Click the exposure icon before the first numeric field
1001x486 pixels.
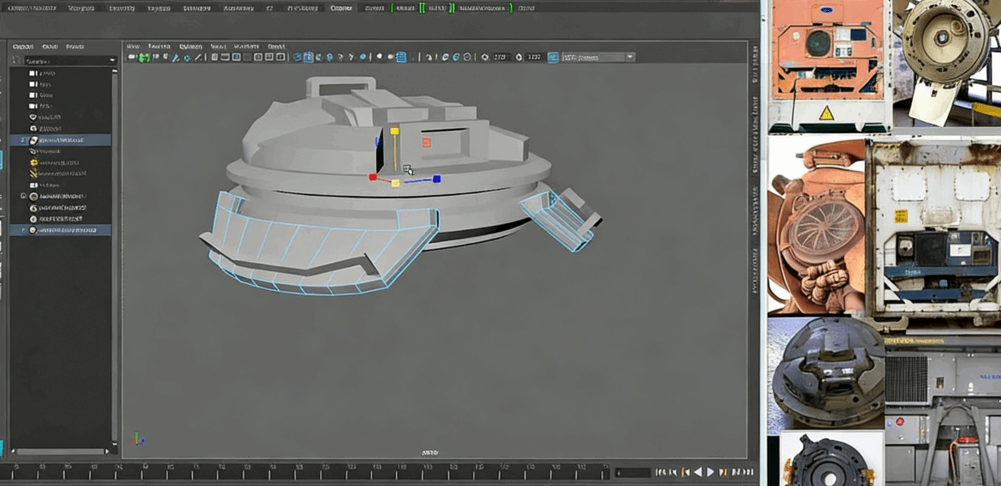pyautogui.click(x=485, y=58)
